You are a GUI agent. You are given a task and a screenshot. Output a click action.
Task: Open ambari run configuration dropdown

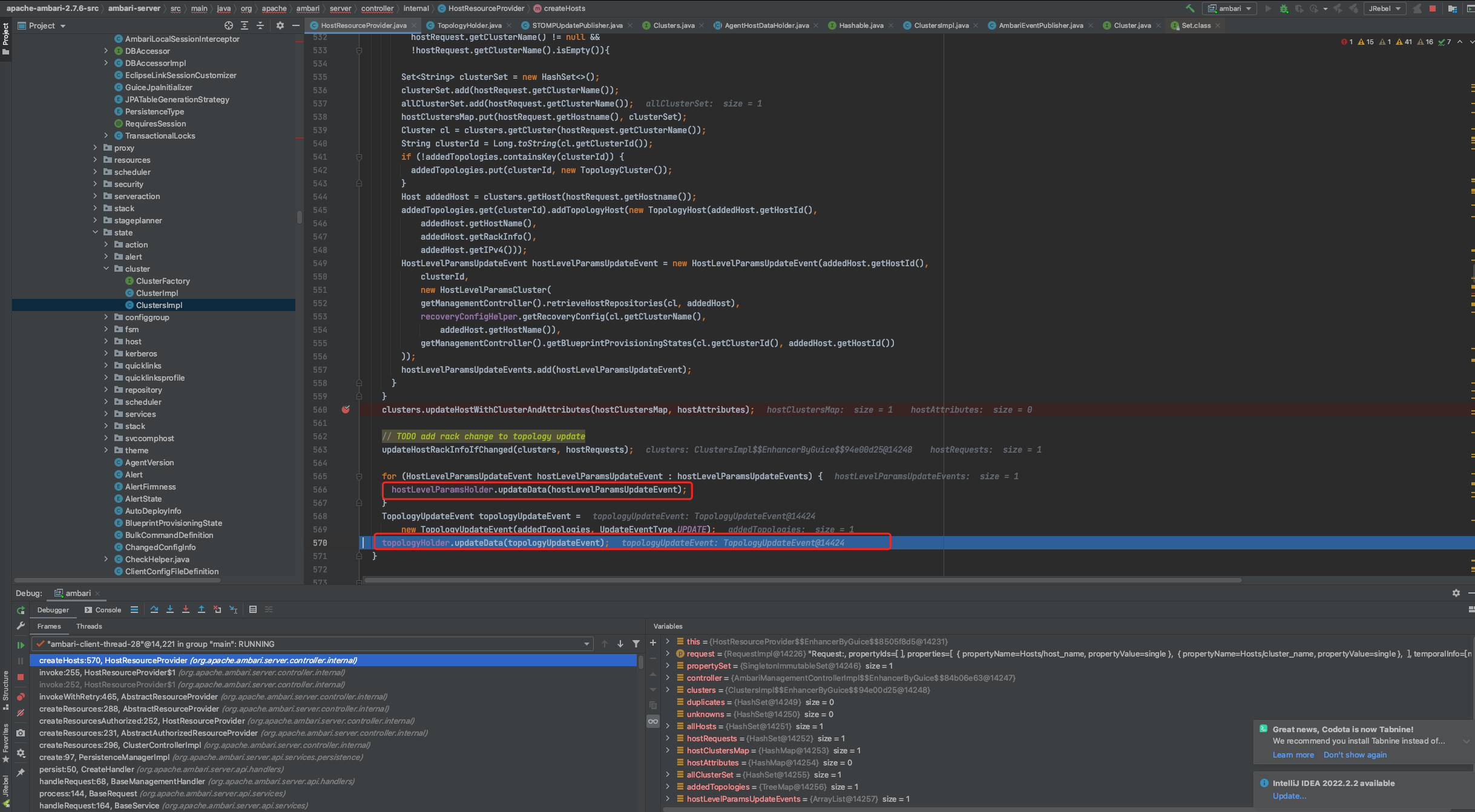coord(1229,8)
